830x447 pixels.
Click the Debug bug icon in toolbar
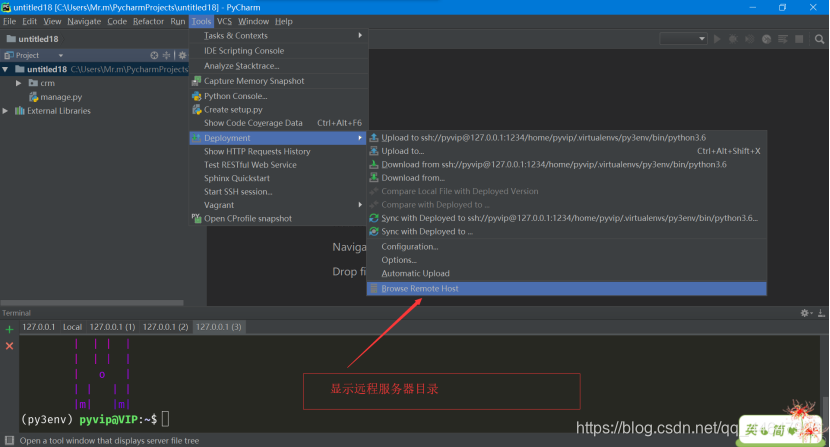[733, 39]
